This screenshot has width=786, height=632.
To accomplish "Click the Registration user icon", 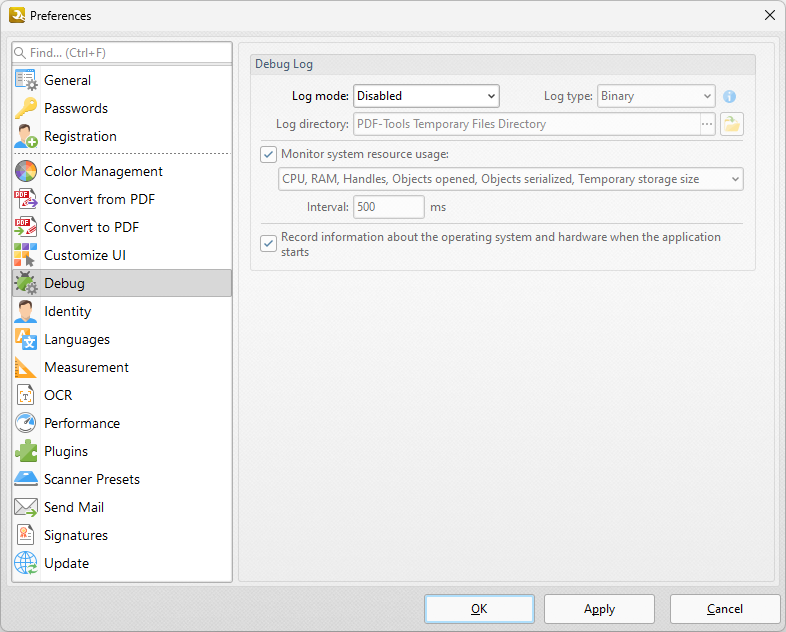I will (x=26, y=136).
